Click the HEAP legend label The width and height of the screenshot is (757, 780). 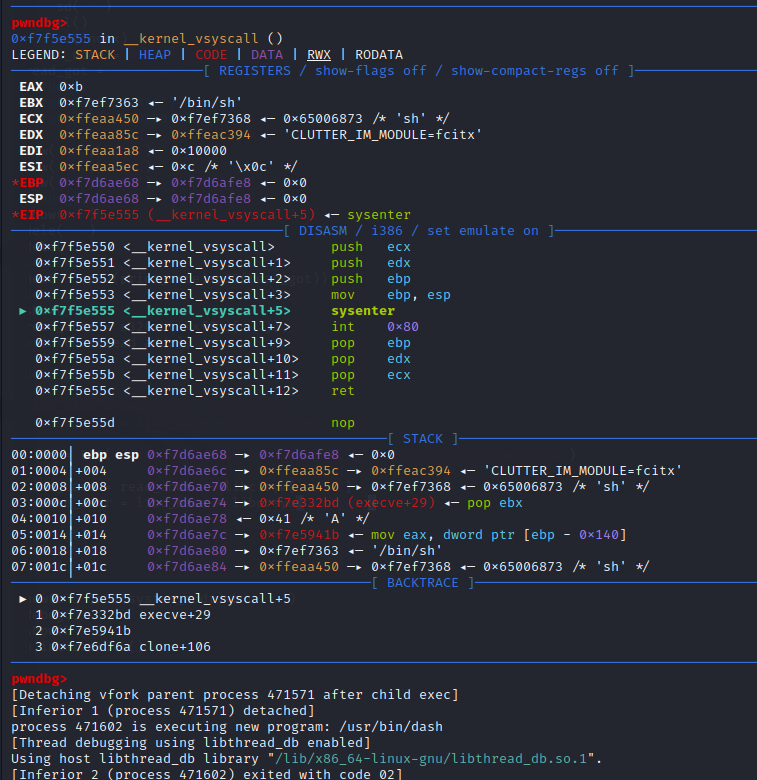click(x=155, y=55)
